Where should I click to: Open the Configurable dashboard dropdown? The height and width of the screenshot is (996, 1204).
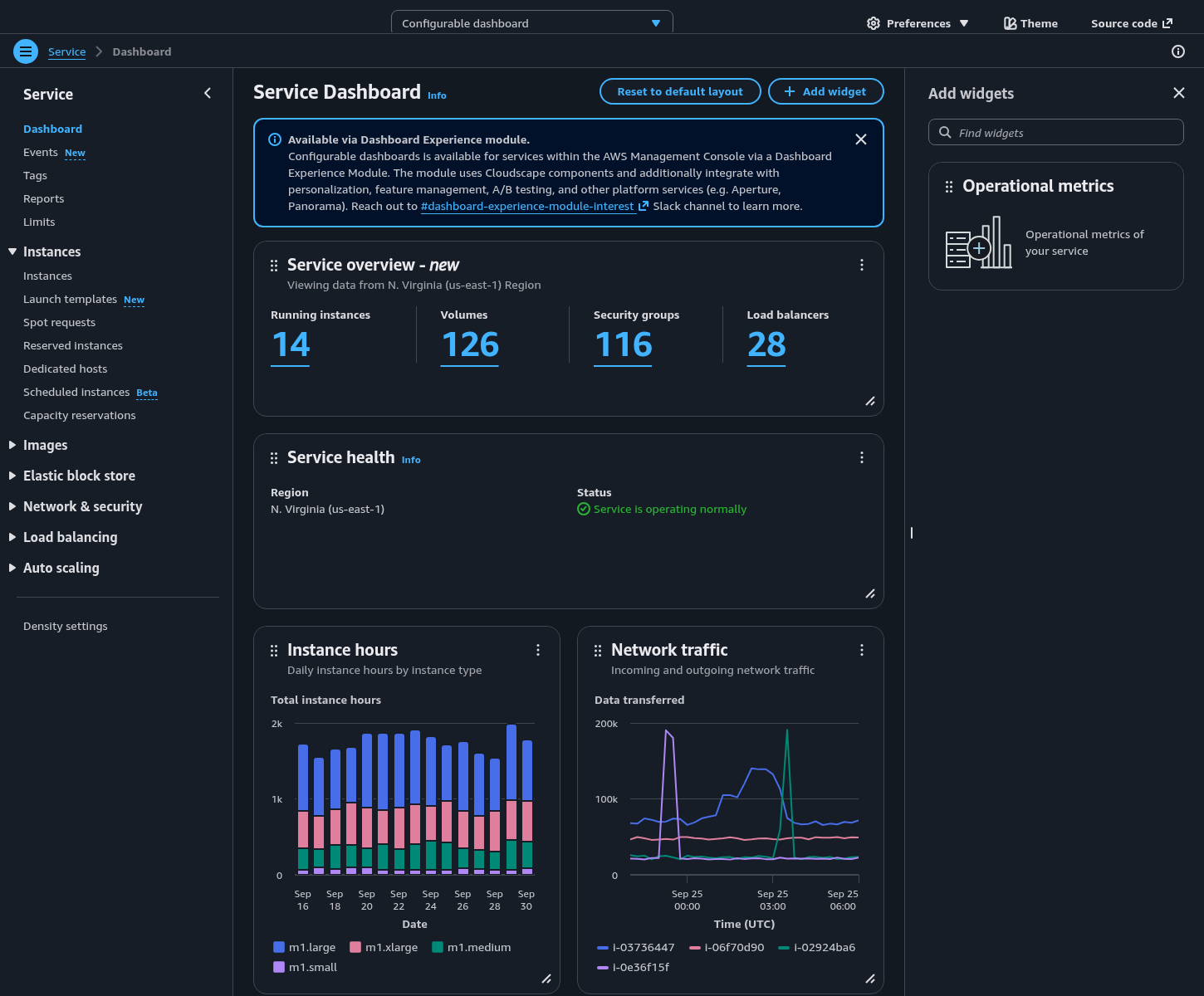coord(531,23)
